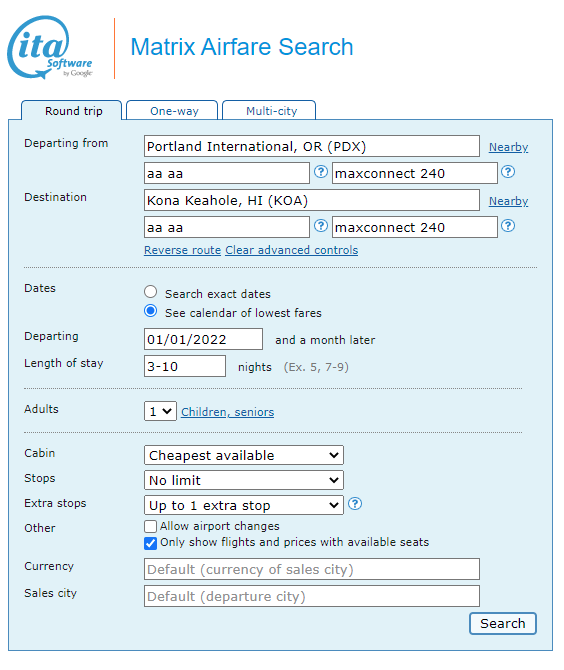Viewport: 564px width, 670px height.
Task: Click the Departing date input field
Action: click(203, 339)
